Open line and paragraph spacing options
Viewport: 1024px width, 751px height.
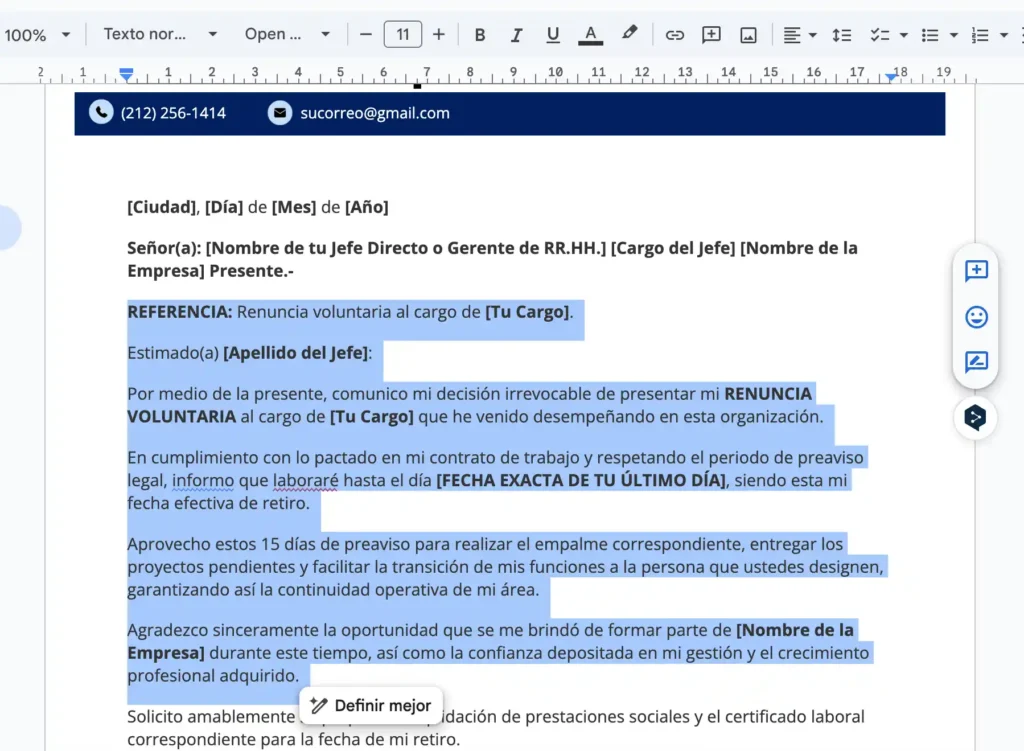[842, 35]
